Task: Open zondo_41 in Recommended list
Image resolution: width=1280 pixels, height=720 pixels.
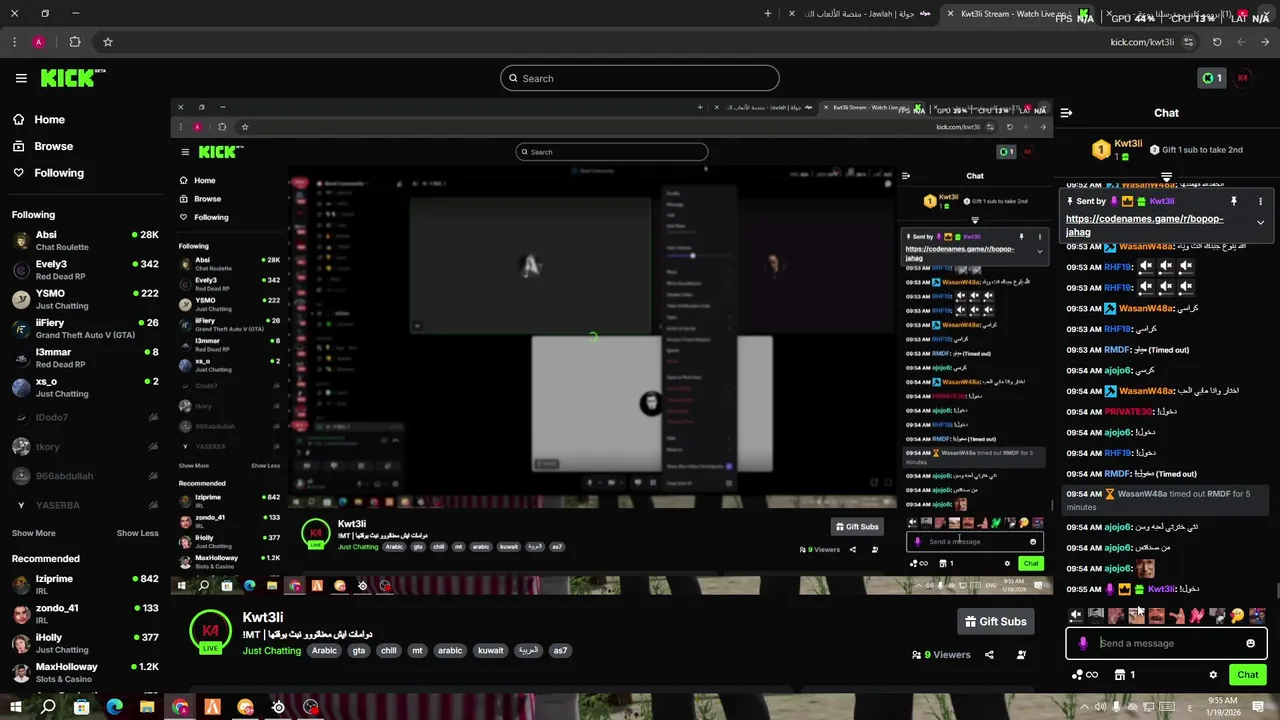Action: [x=85, y=613]
